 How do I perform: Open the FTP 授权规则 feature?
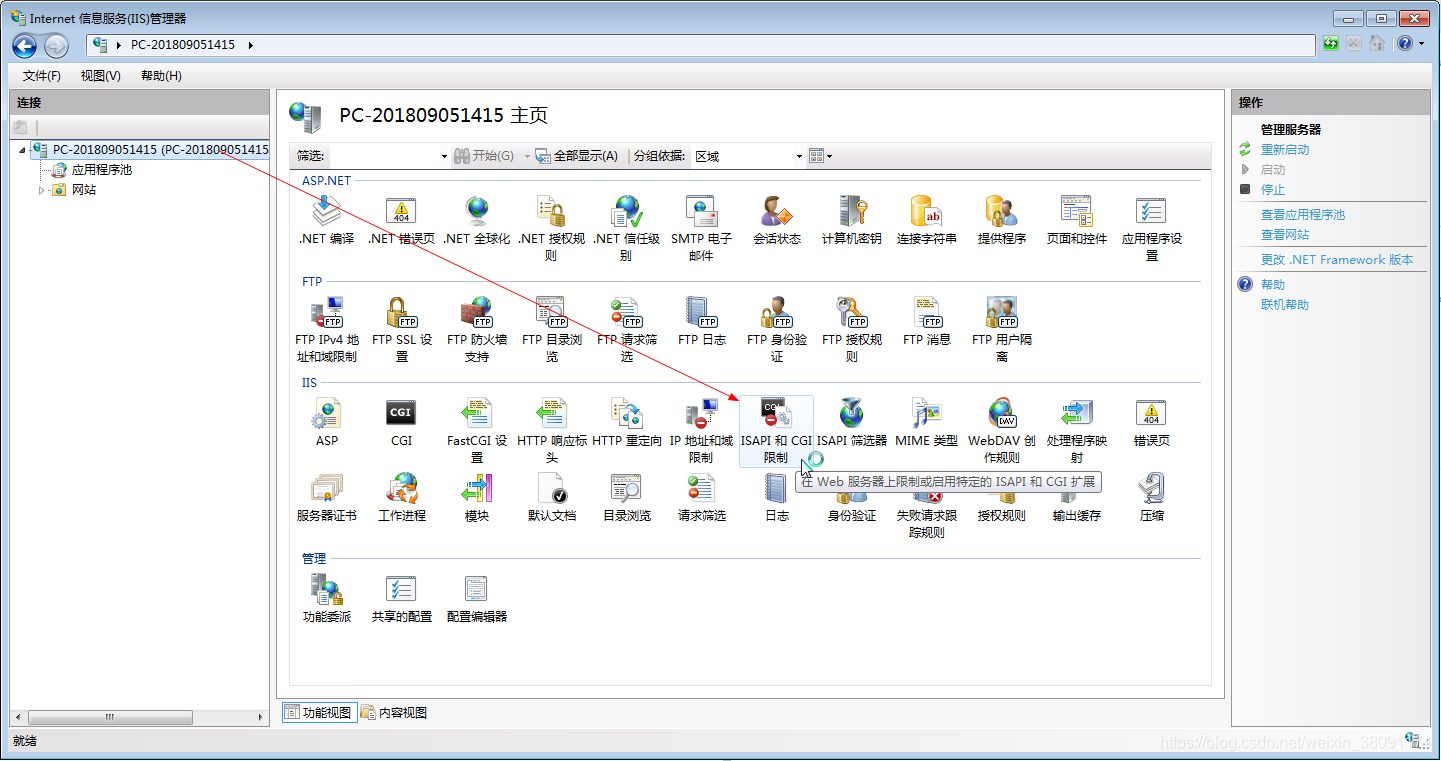point(852,329)
